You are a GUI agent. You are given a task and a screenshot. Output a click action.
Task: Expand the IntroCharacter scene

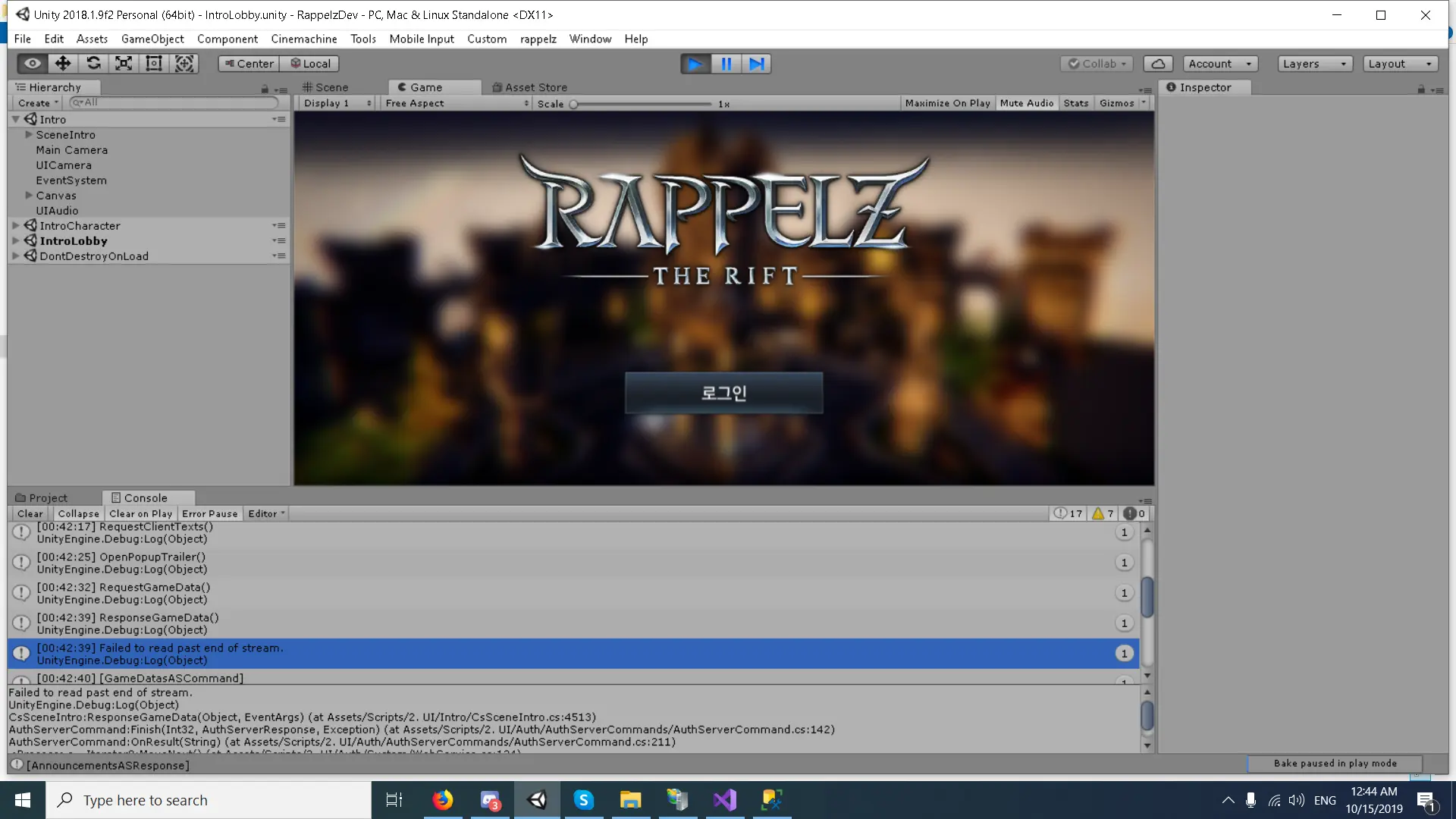(15, 225)
